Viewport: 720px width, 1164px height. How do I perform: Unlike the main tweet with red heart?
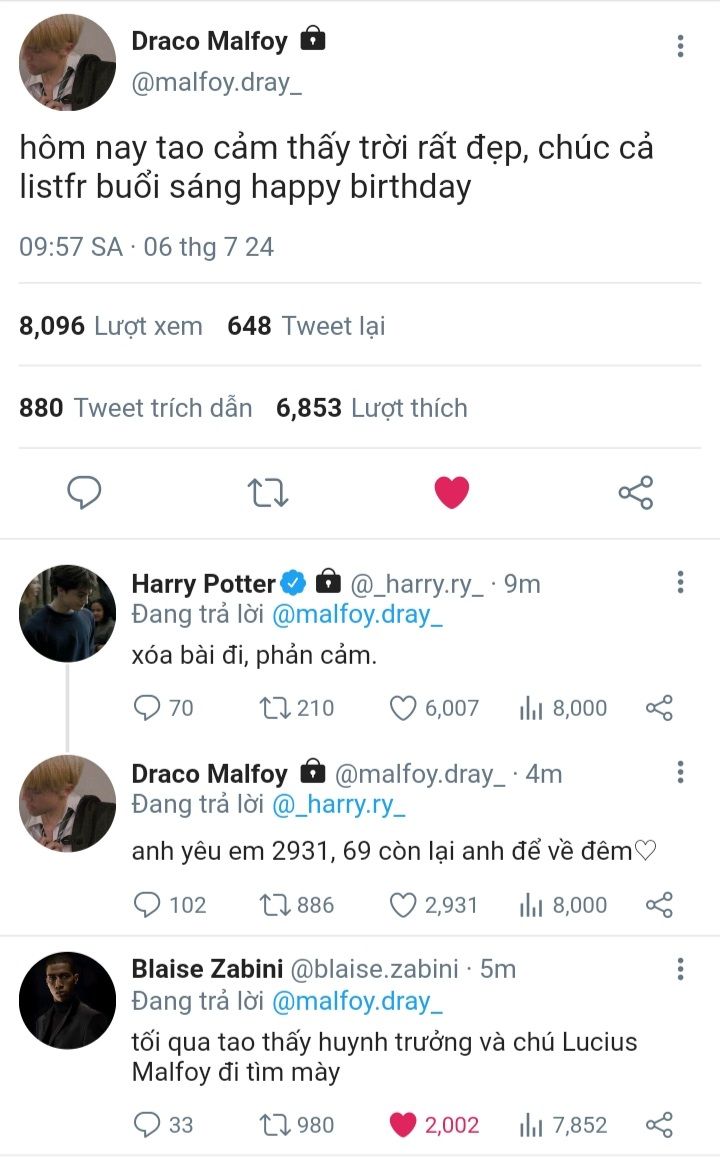pyautogui.click(x=451, y=492)
